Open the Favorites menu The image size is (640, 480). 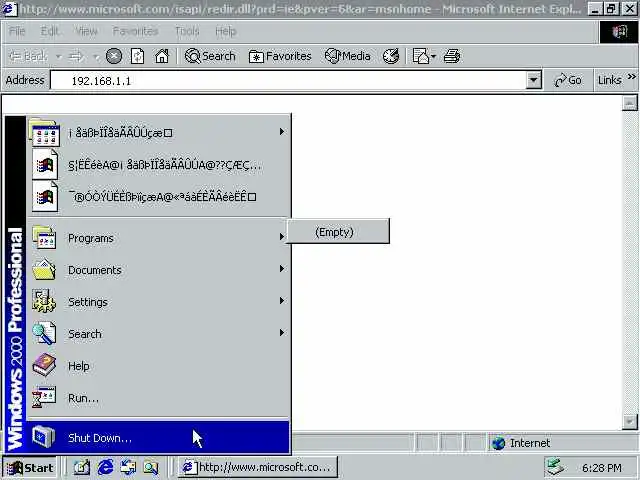(x=136, y=31)
